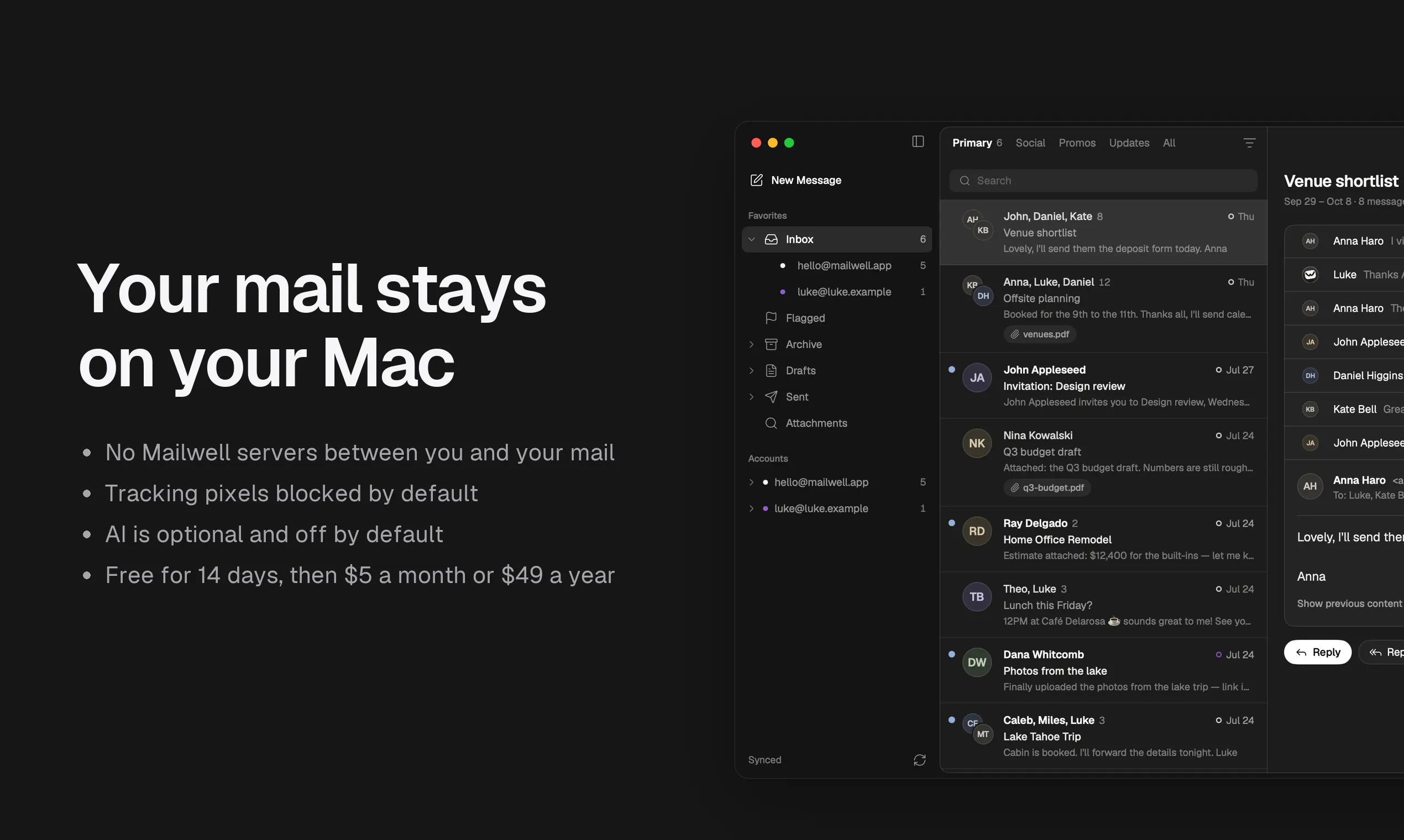The height and width of the screenshot is (840, 1404).
Task: Open the venues.pdf attachment chip
Action: (x=1040, y=334)
